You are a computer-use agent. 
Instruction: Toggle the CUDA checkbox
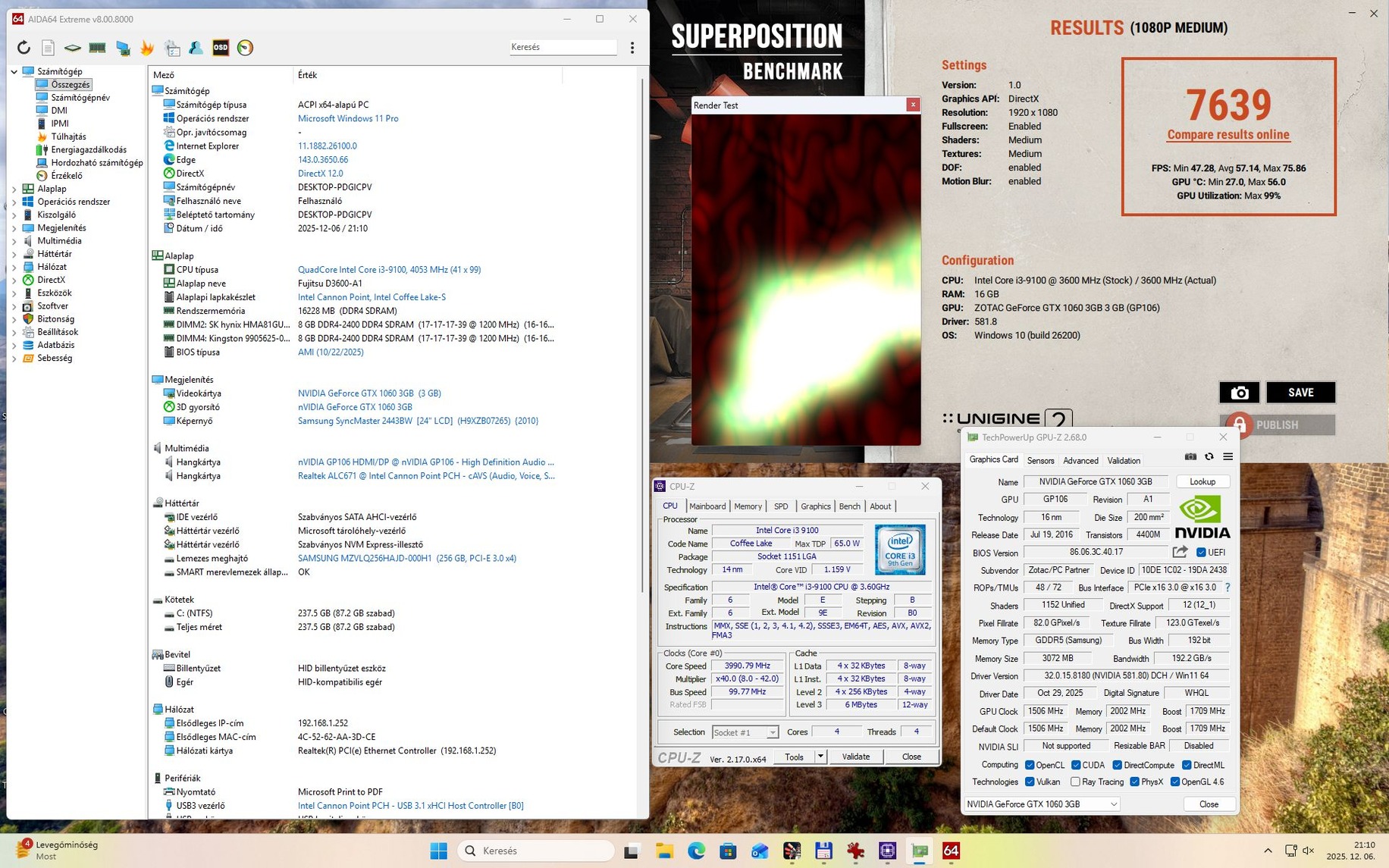[1076, 765]
